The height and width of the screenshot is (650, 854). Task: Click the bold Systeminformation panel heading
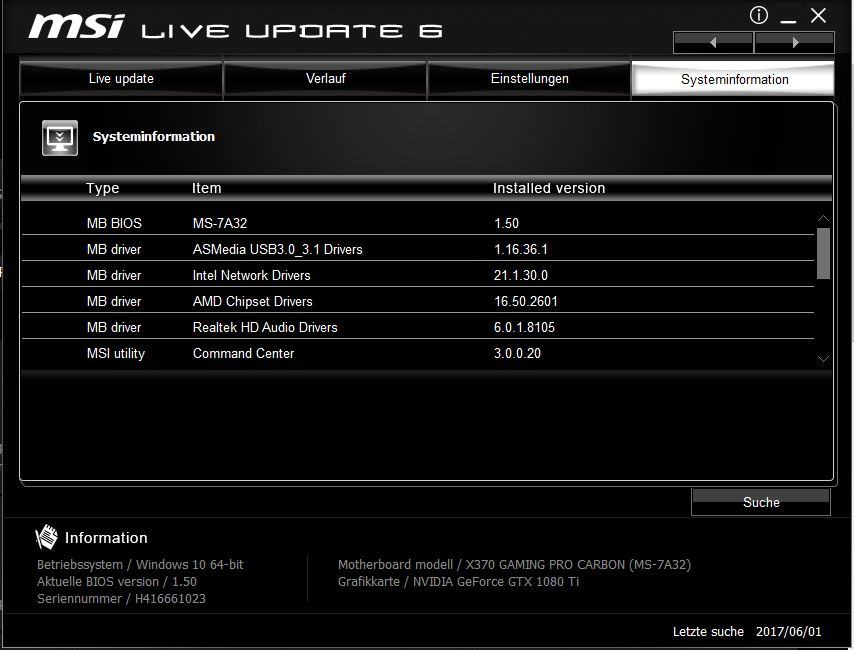point(154,136)
